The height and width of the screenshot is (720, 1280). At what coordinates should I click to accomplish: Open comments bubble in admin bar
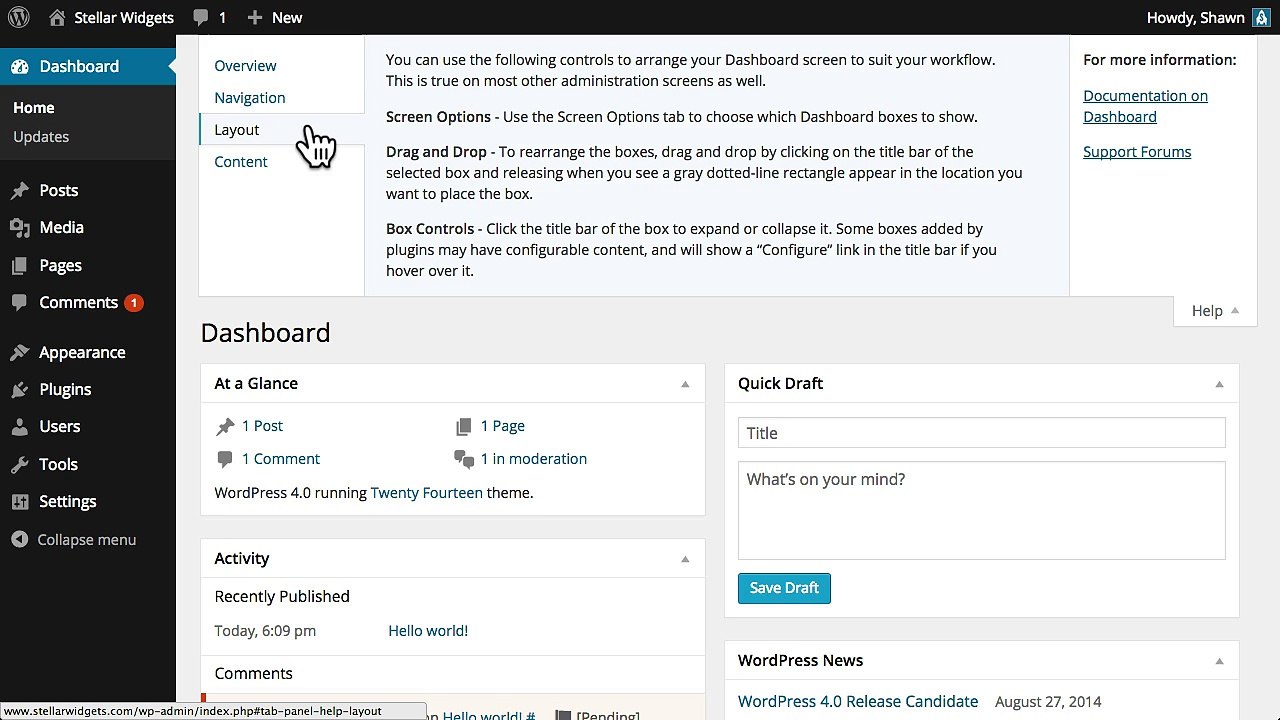click(201, 18)
